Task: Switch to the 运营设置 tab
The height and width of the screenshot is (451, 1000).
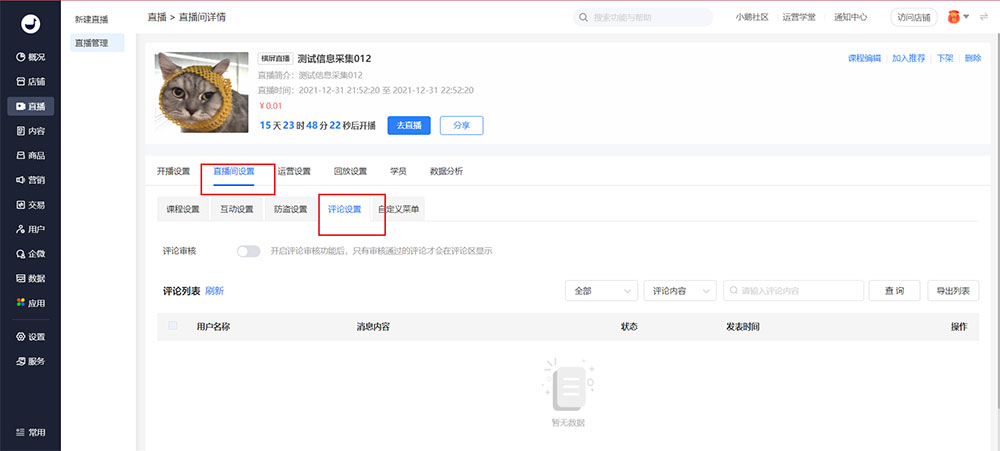Action: coord(294,171)
